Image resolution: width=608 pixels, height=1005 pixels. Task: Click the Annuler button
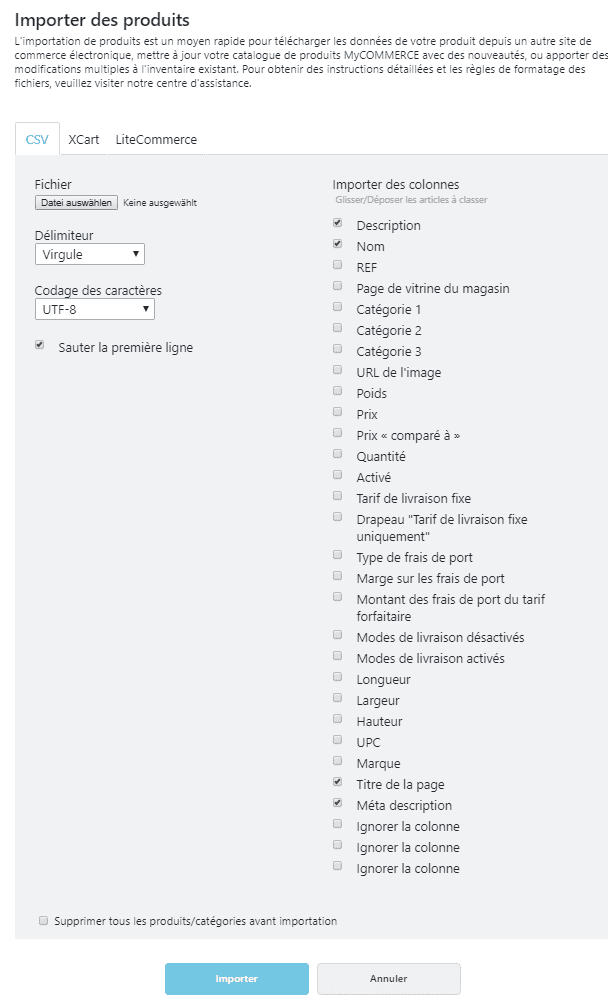(389, 979)
